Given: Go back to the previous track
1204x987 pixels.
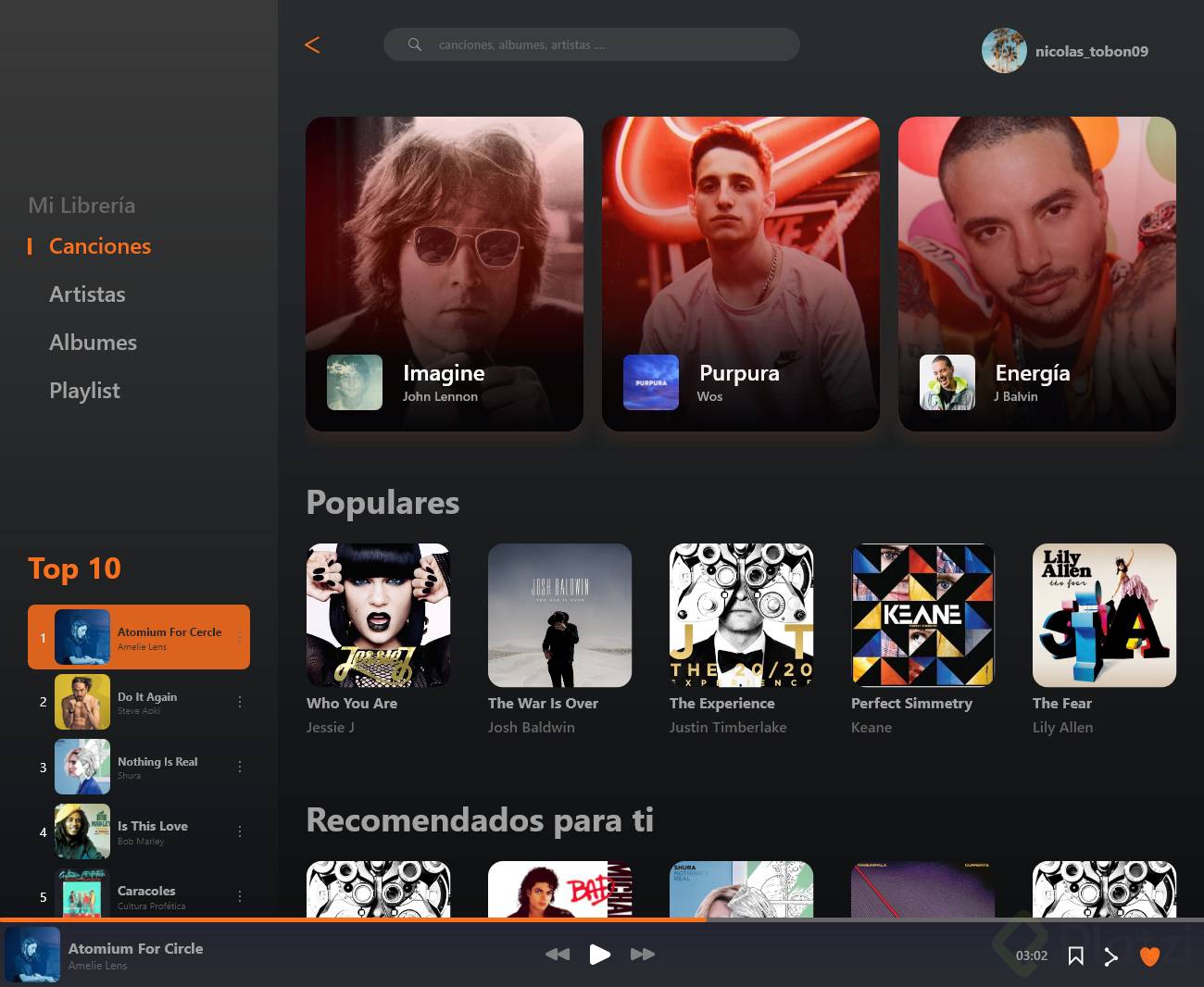Looking at the screenshot, I should pyautogui.click(x=558, y=955).
